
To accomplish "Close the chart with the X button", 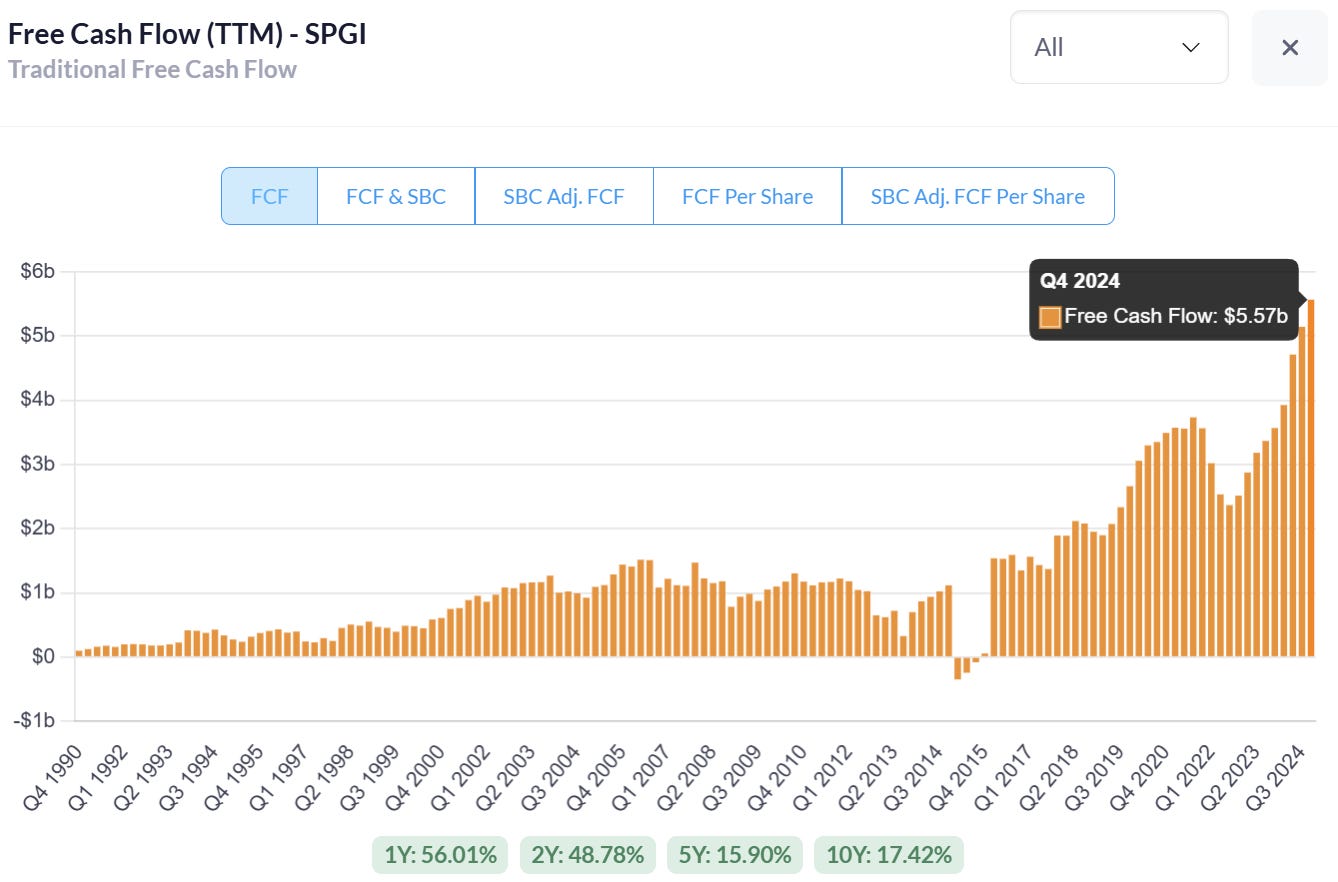I will point(1290,48).
